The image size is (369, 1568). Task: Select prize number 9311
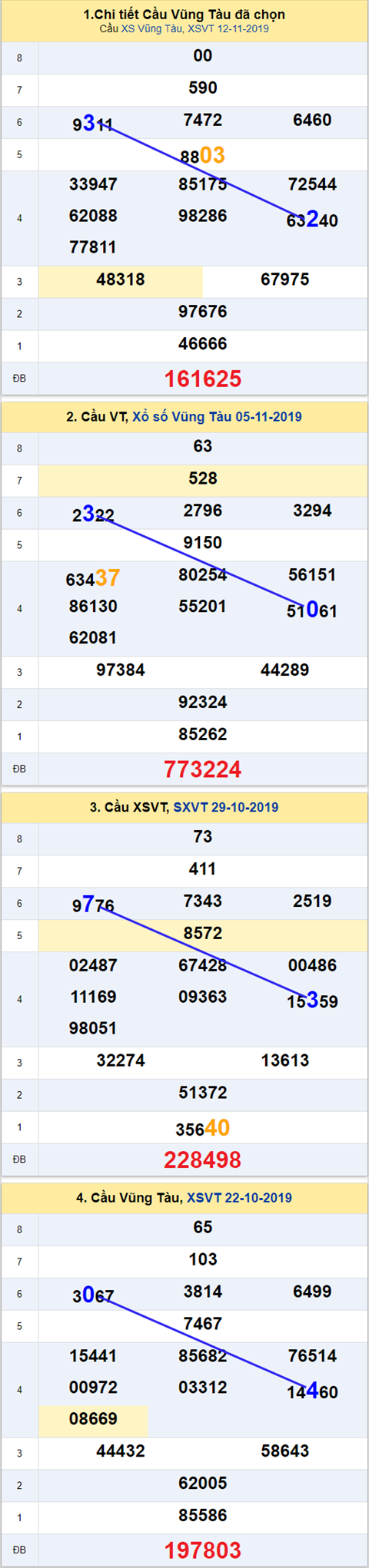point(93,123)
